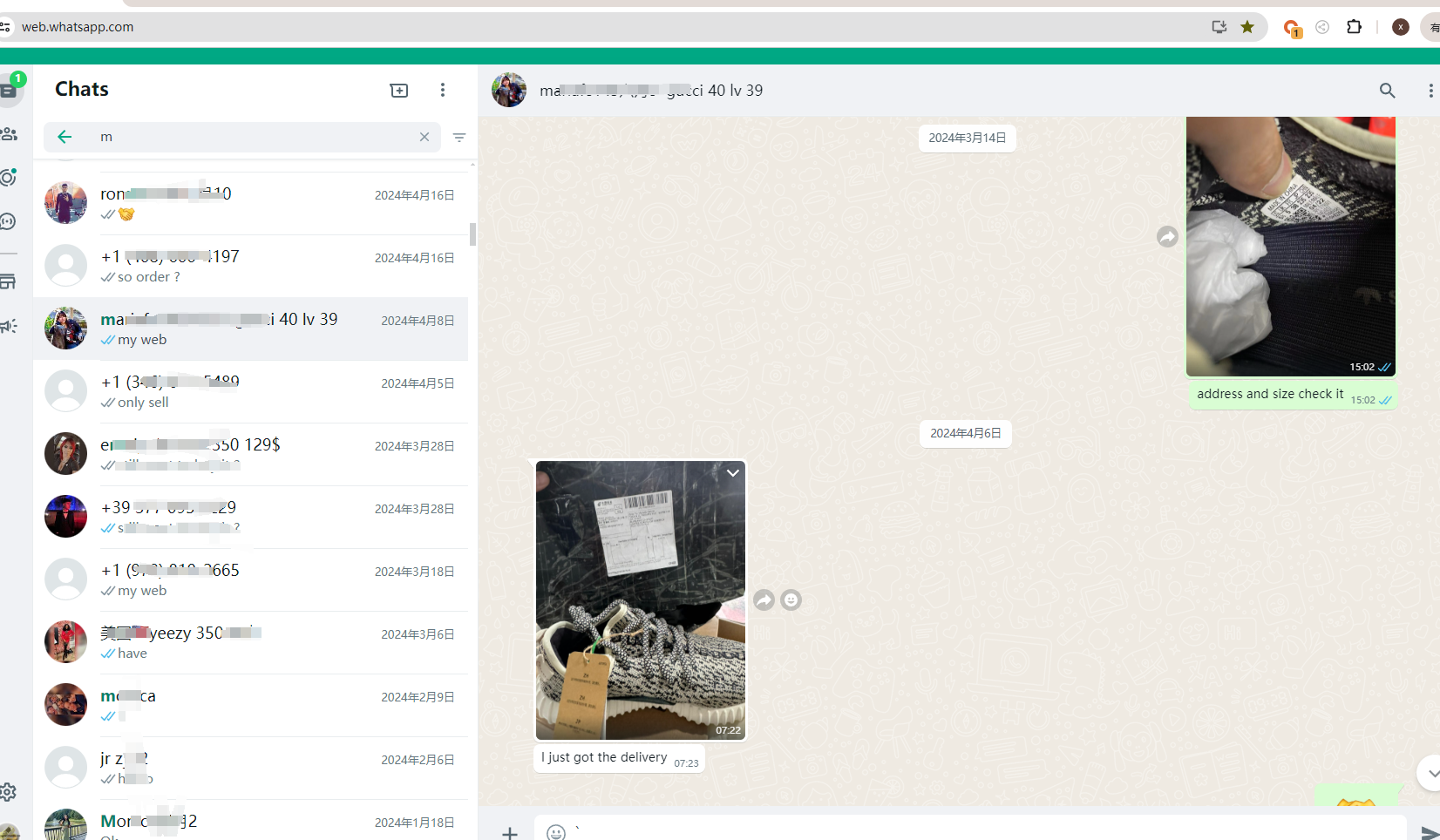This screenshot has width=1440, height=840.
Task: Open the emoji picker in composer
Action: tap(556, 832)
